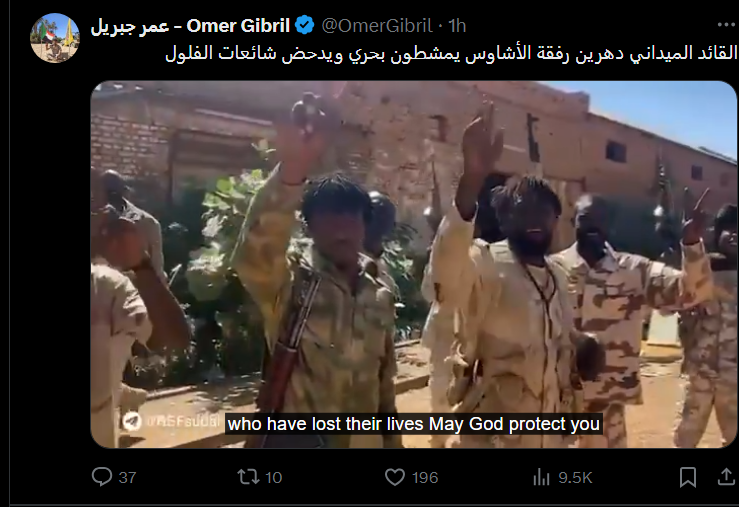
Task: Click the Telegram watermark on video
Action: click(x=171, y=421)
